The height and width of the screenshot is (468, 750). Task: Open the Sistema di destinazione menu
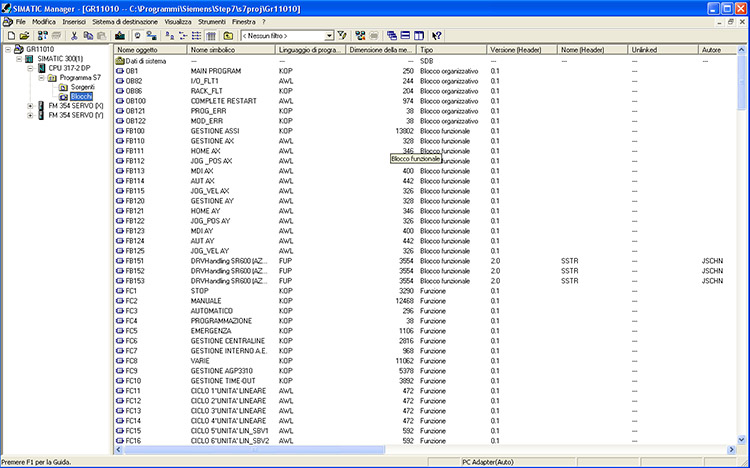tap(125, 22)
